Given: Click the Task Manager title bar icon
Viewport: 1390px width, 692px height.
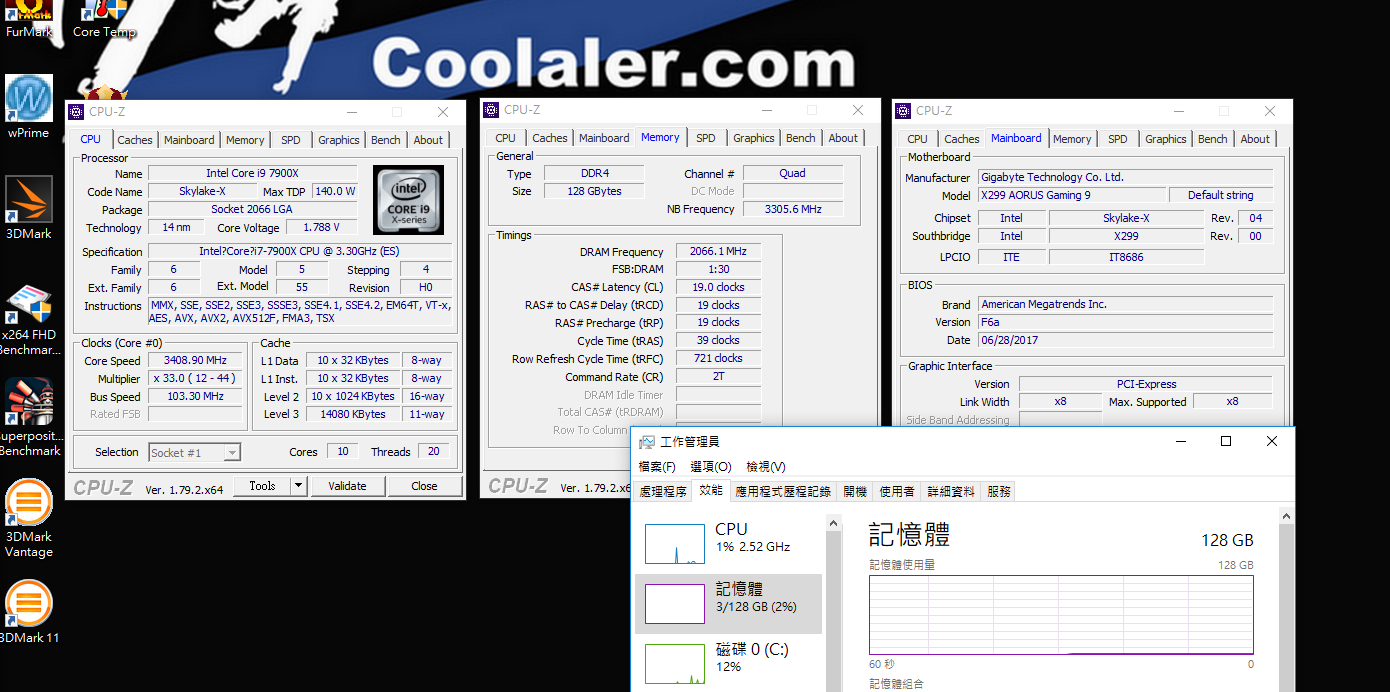Looking at the screenshot, I should click(x=647, y=442).
